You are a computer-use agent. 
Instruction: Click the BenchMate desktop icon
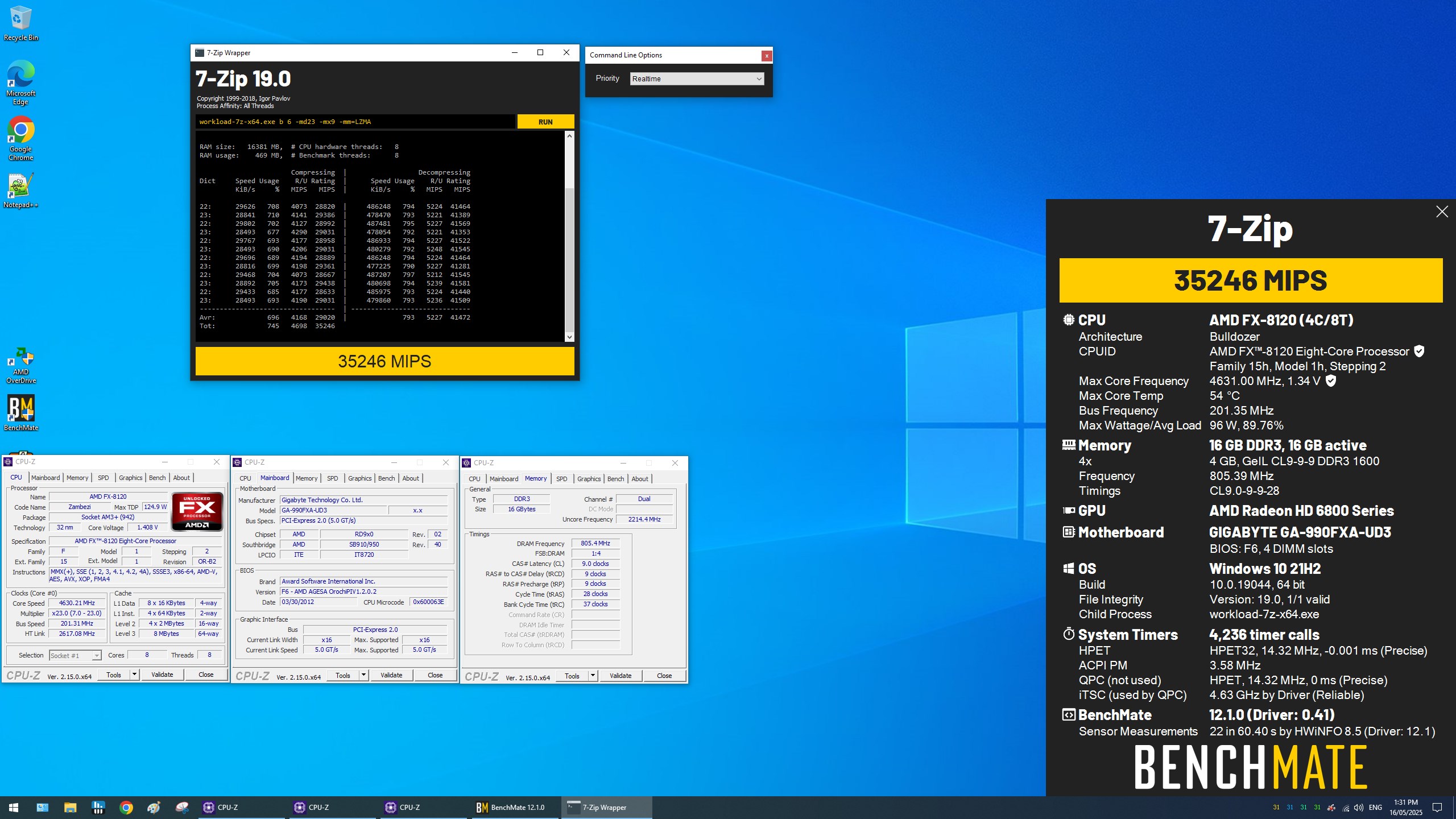tap(20, 413)
